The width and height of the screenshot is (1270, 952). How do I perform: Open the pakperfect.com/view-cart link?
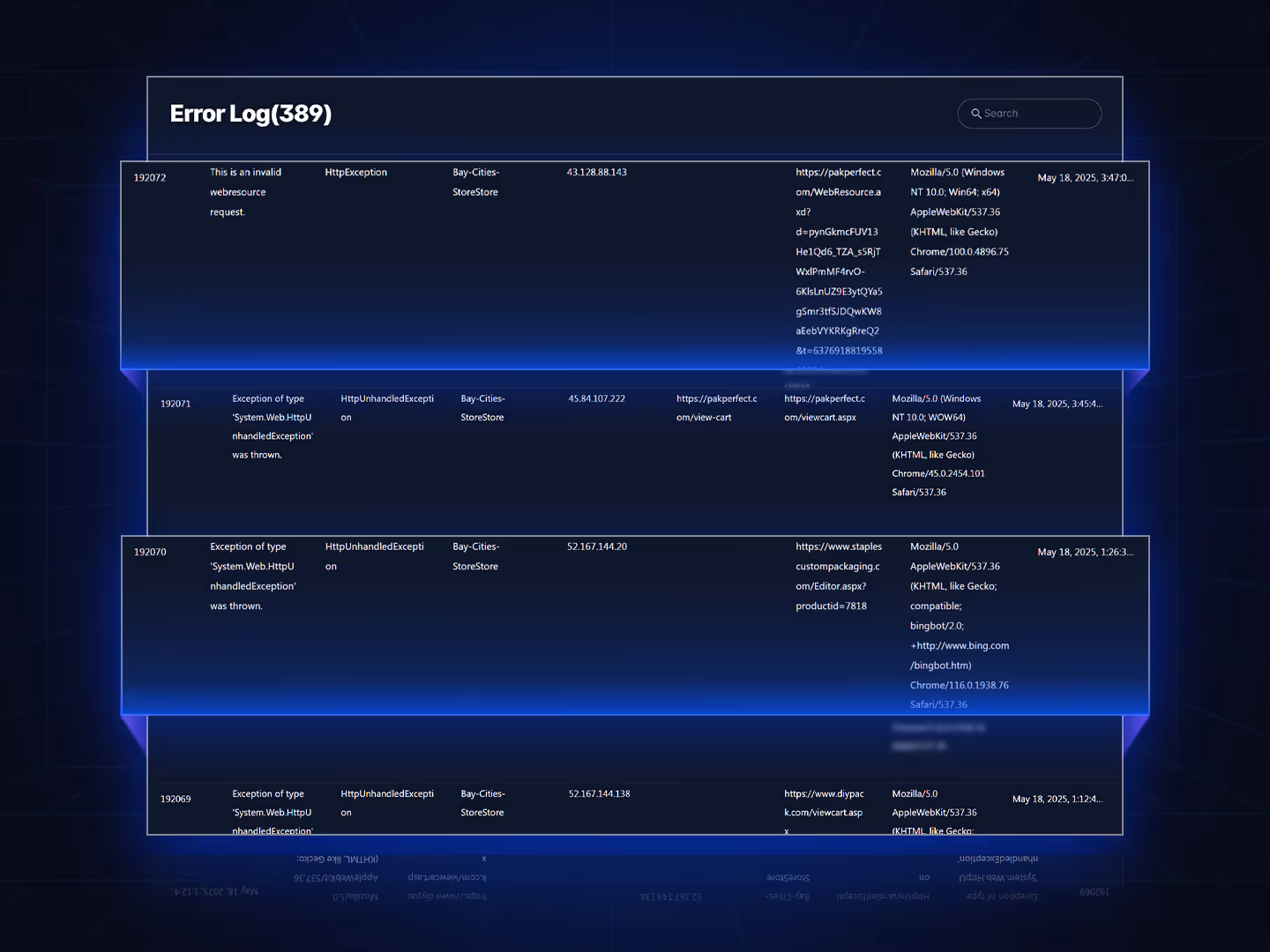pyautogui.click(x=716, y=408)
